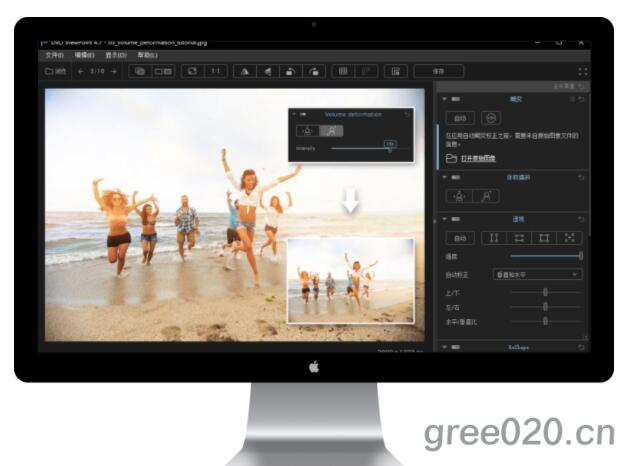This screenshot has width=629, height=466.
Task: Click the fullscreen icon at toolbar right
Action: tap(583, 71)
